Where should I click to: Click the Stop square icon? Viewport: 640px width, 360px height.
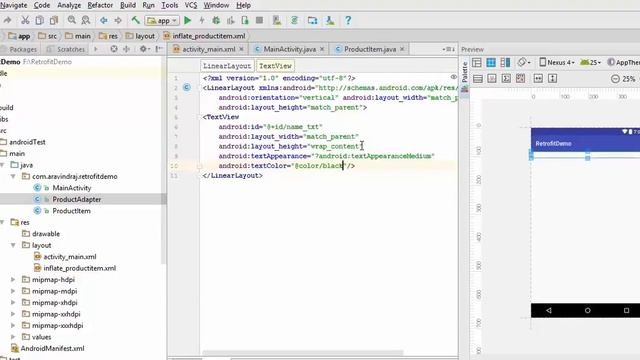click(x=259, y=20)
